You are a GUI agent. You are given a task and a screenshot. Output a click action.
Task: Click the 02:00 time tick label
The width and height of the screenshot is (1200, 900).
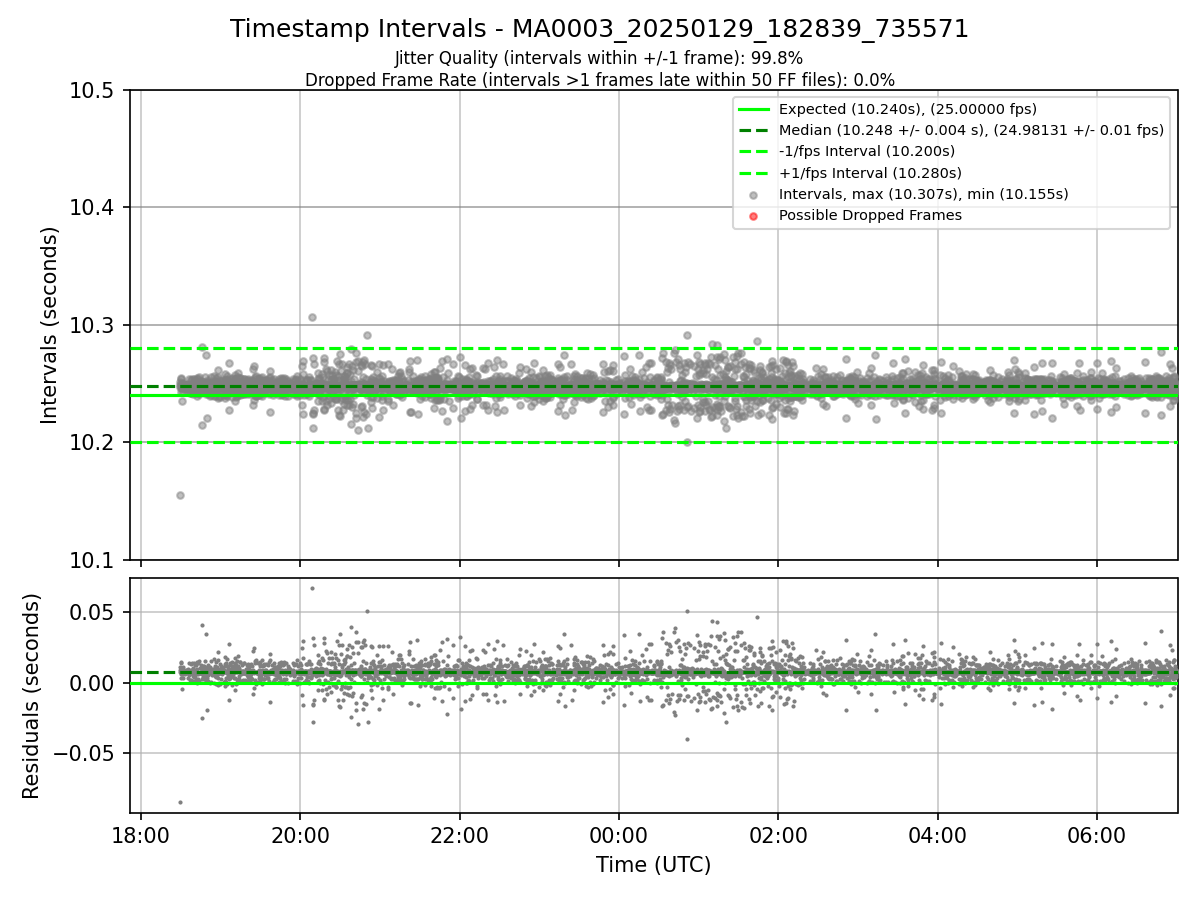click(778, 834)
